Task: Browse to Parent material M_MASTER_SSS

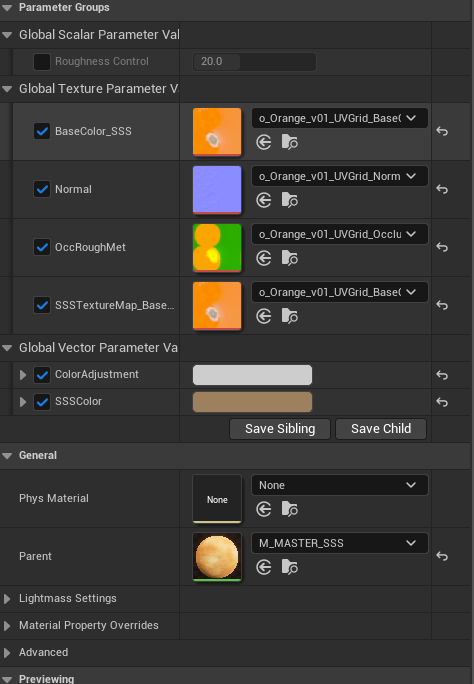Action: (x=290, y=567)
